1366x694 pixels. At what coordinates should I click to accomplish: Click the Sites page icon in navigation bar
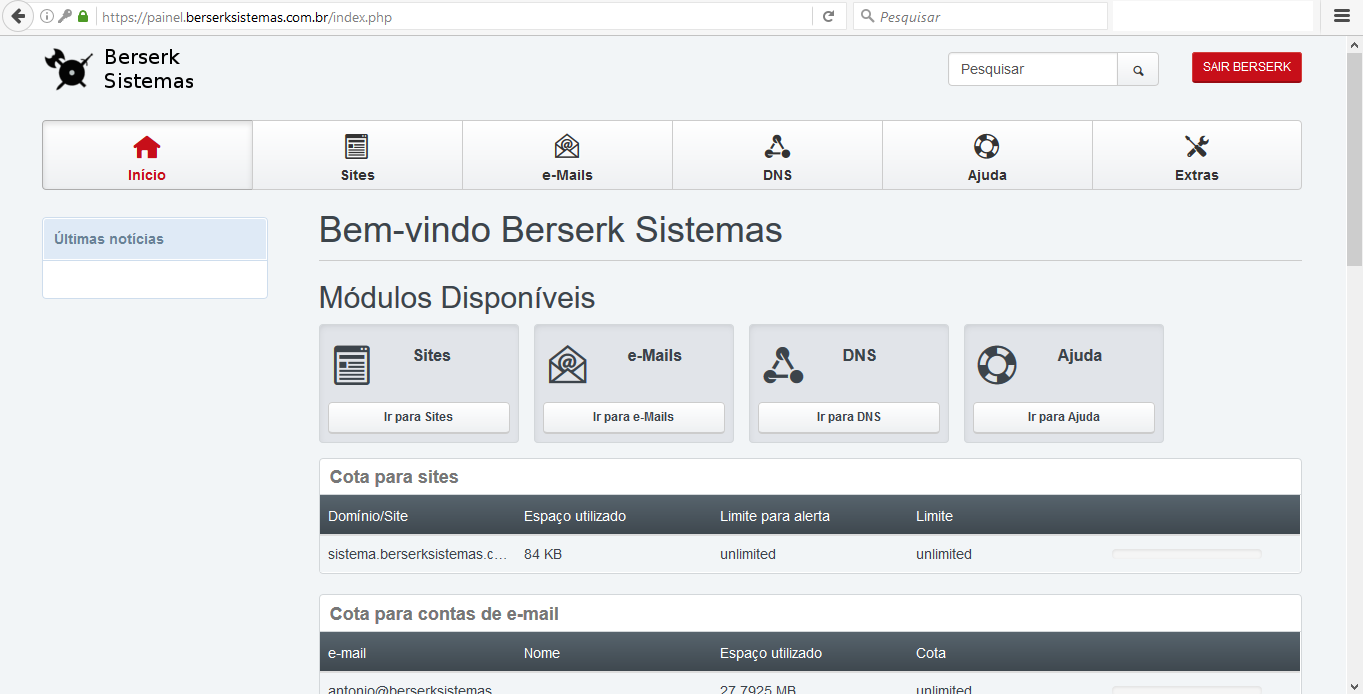coord(357,147)
